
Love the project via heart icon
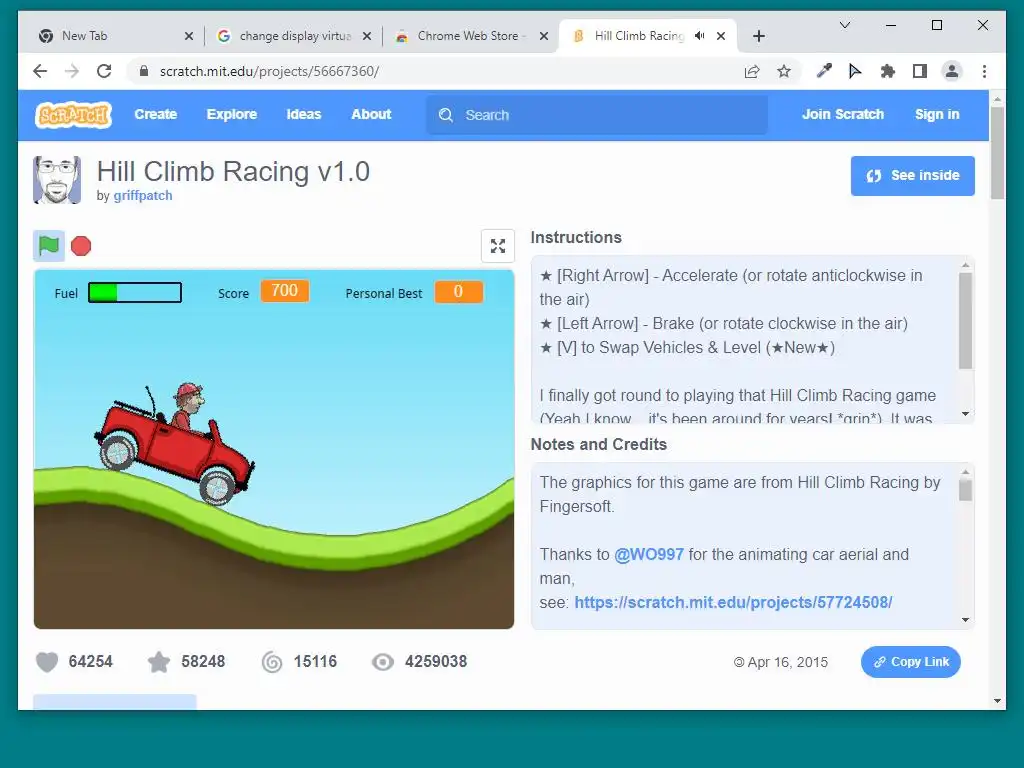pyautogui.click(x=47, y=662)
